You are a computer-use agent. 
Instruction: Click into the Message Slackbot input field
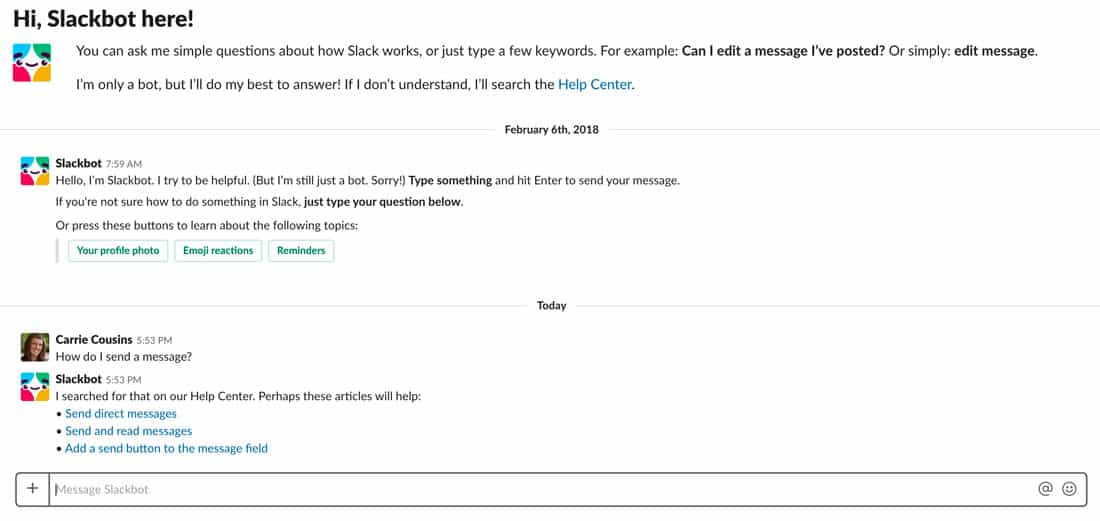point(540,489)
